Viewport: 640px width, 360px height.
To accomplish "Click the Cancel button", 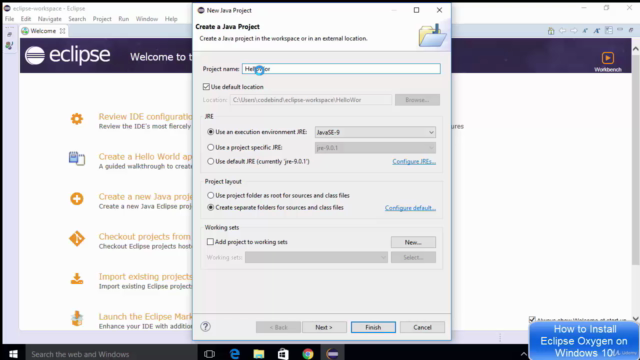I will 422,327.
